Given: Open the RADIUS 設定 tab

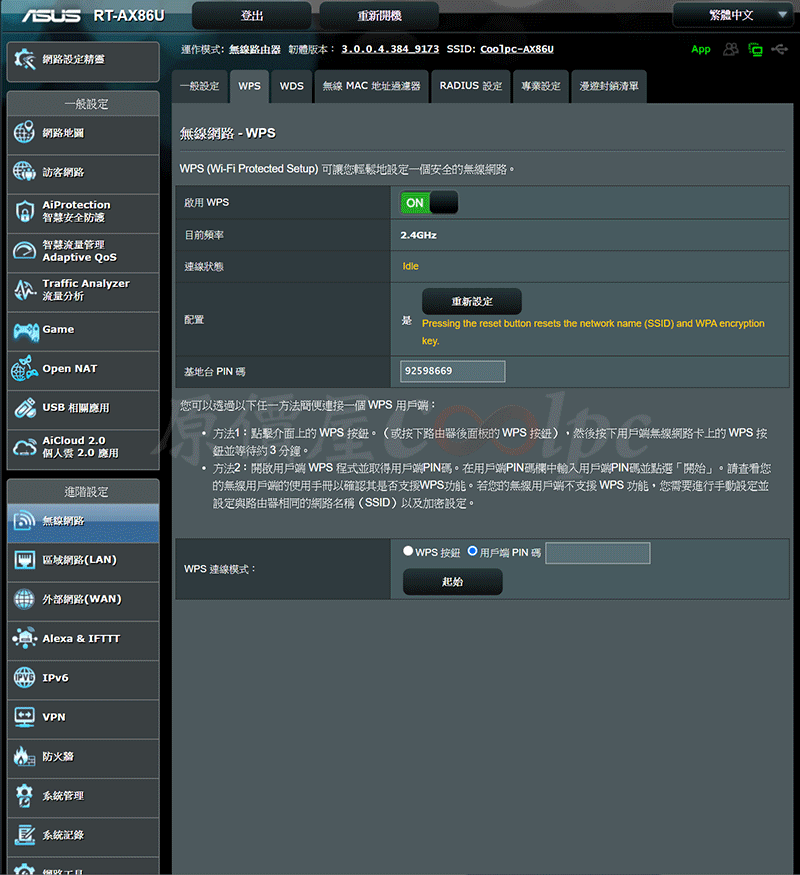Looking at the screenshot, I should (470, 86).
